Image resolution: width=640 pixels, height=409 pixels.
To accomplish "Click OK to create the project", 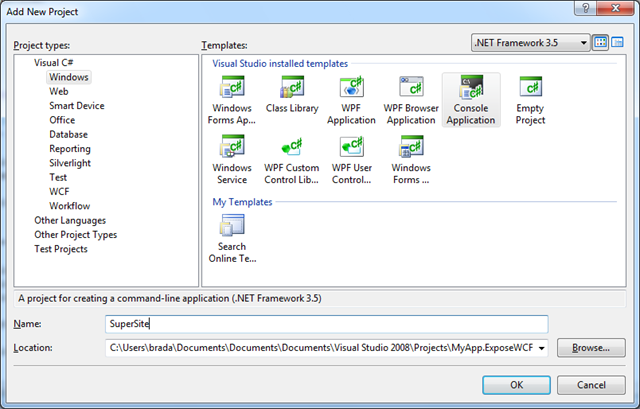I will click(x=515, y=384).
